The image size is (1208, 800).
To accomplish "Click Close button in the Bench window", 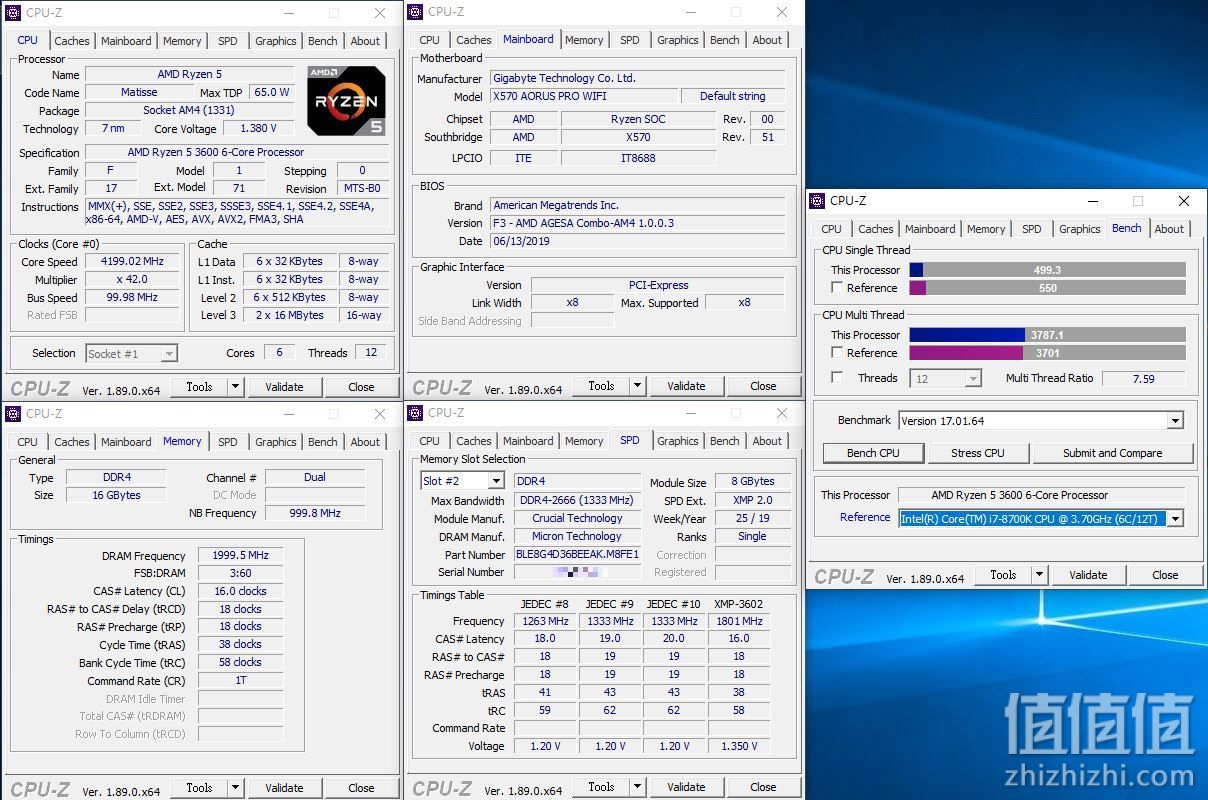I will (x=1165, y=575).
